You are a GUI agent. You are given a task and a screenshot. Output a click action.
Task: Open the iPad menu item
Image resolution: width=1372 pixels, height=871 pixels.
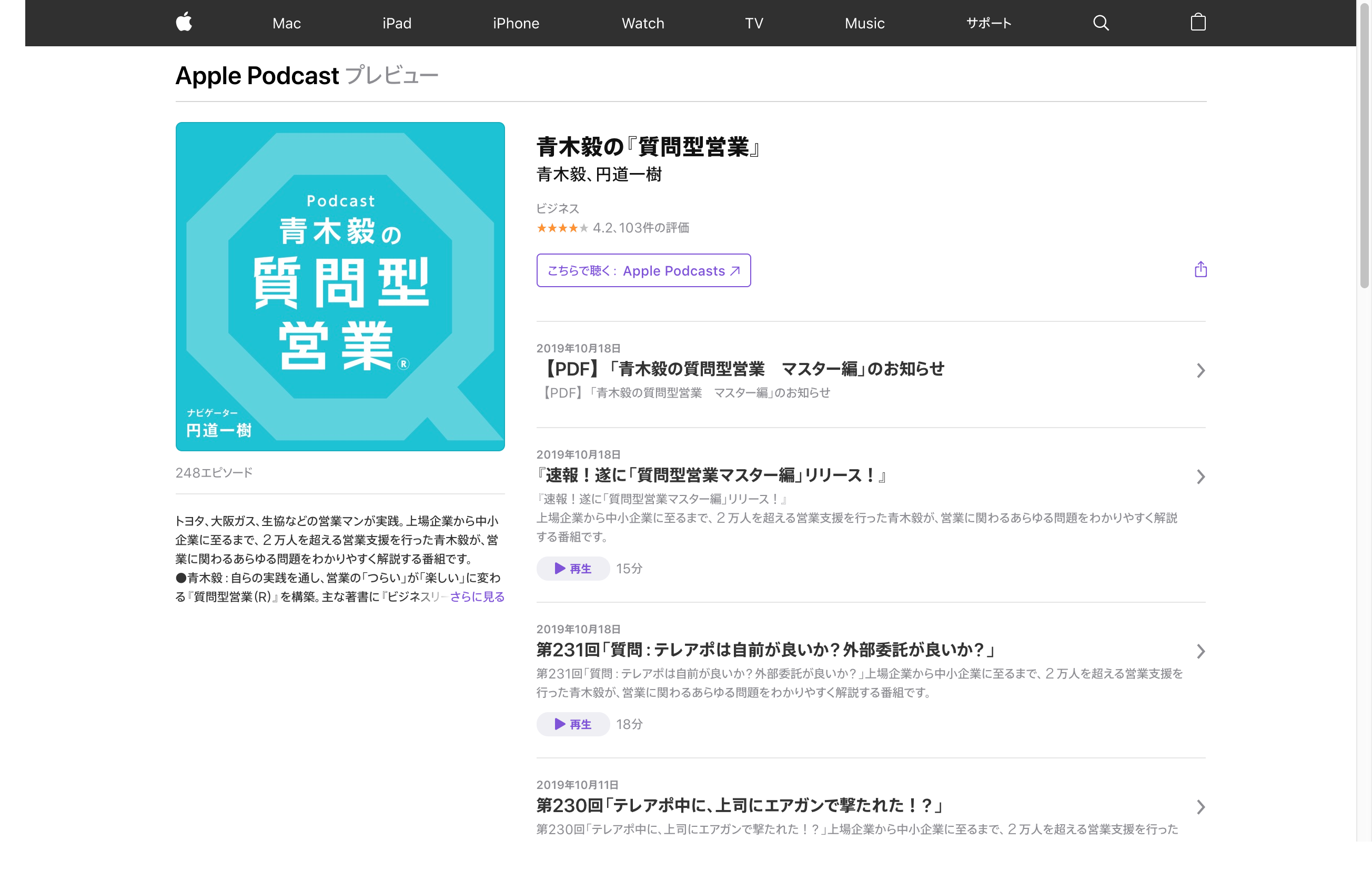pos(397,23)
